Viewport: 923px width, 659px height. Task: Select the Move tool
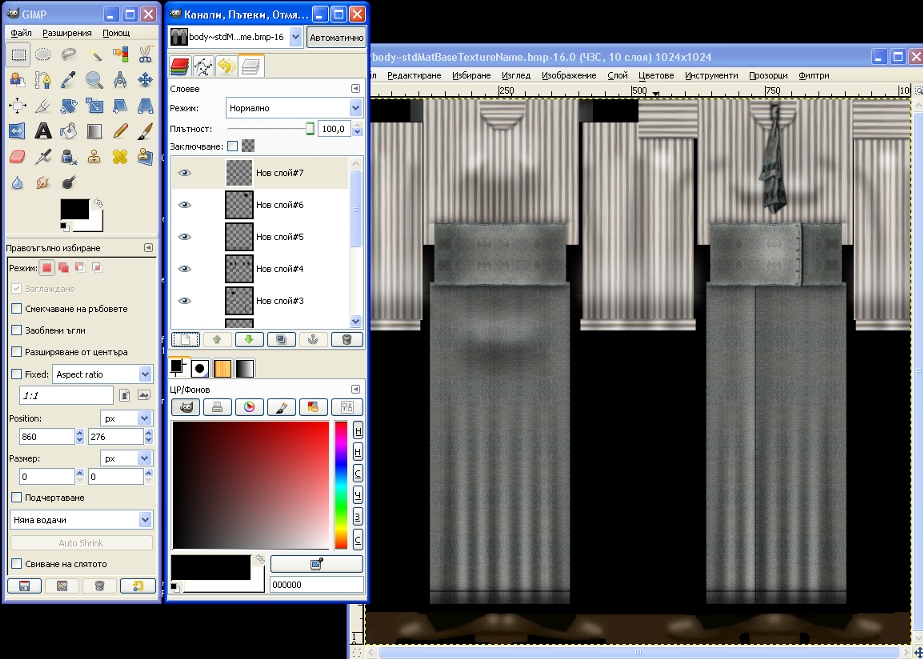click(145, 80)
